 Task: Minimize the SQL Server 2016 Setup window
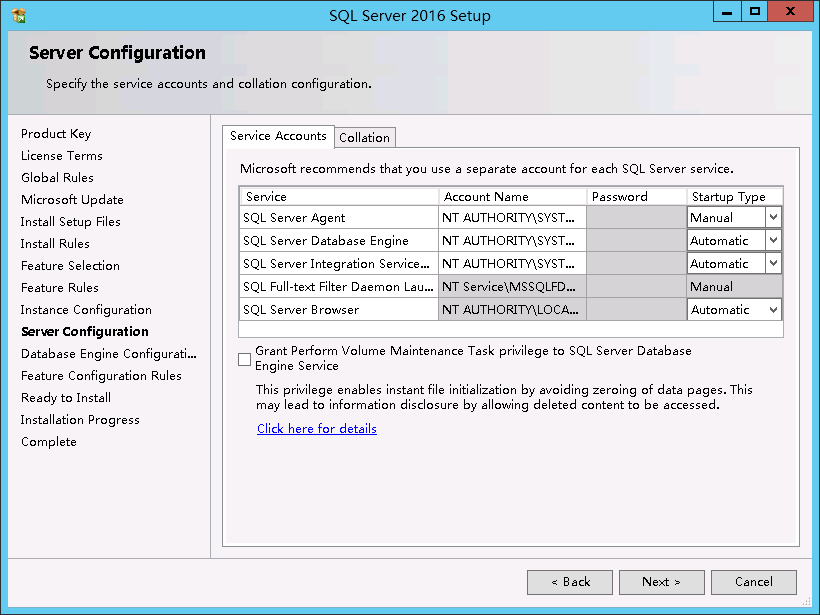[x=727, y=13]
